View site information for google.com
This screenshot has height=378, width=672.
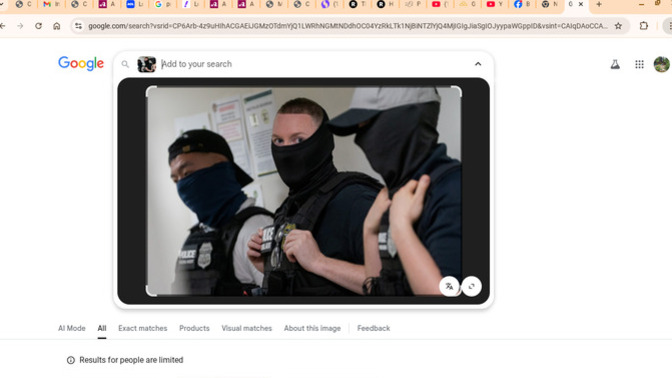pos(78,26)
